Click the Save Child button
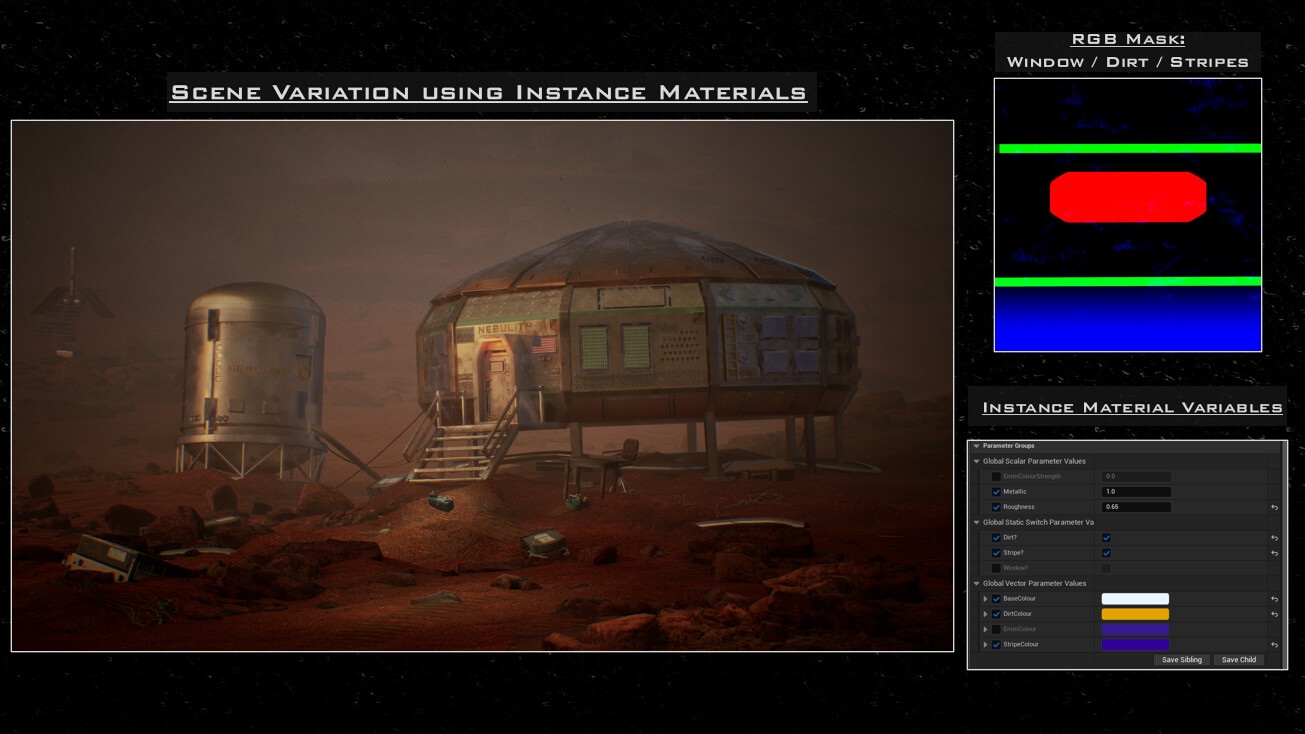 1239,660
